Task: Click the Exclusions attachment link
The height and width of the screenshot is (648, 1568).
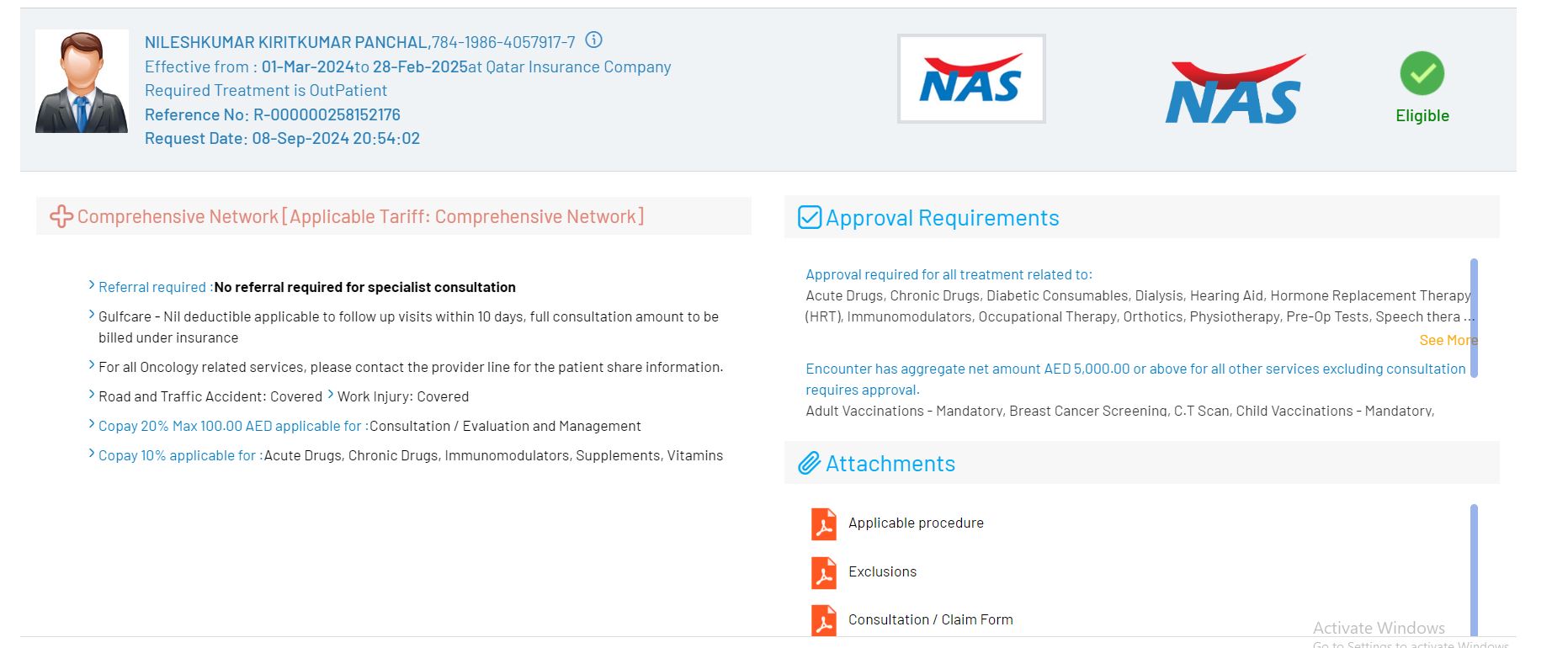Action: 882,572
